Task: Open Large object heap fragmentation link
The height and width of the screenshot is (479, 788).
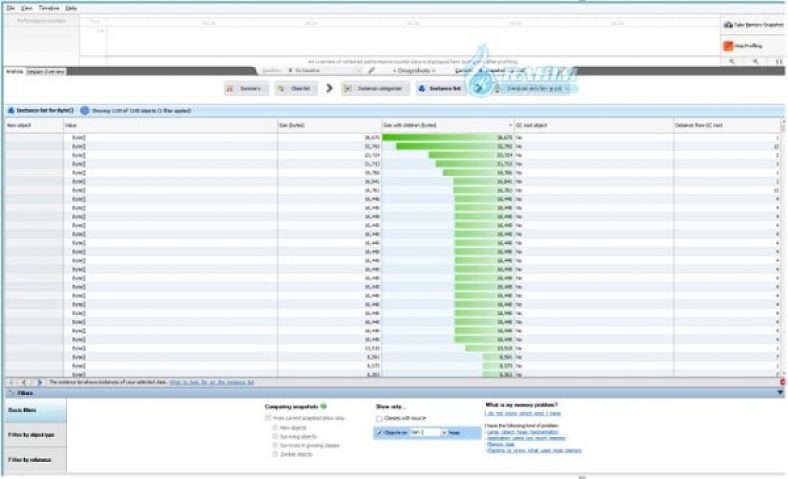Action: click(523, 432)
